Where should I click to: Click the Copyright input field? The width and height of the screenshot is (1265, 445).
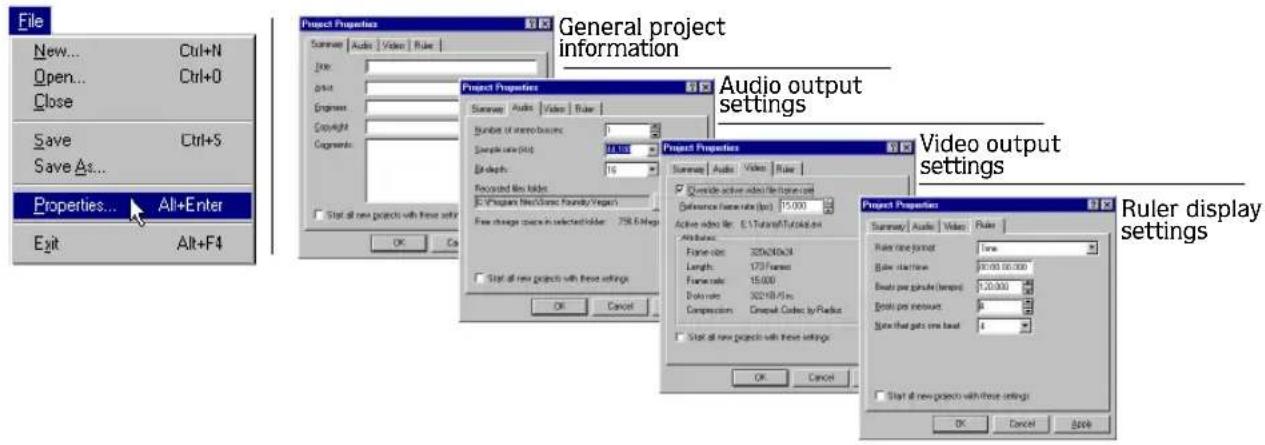(411, 127)
